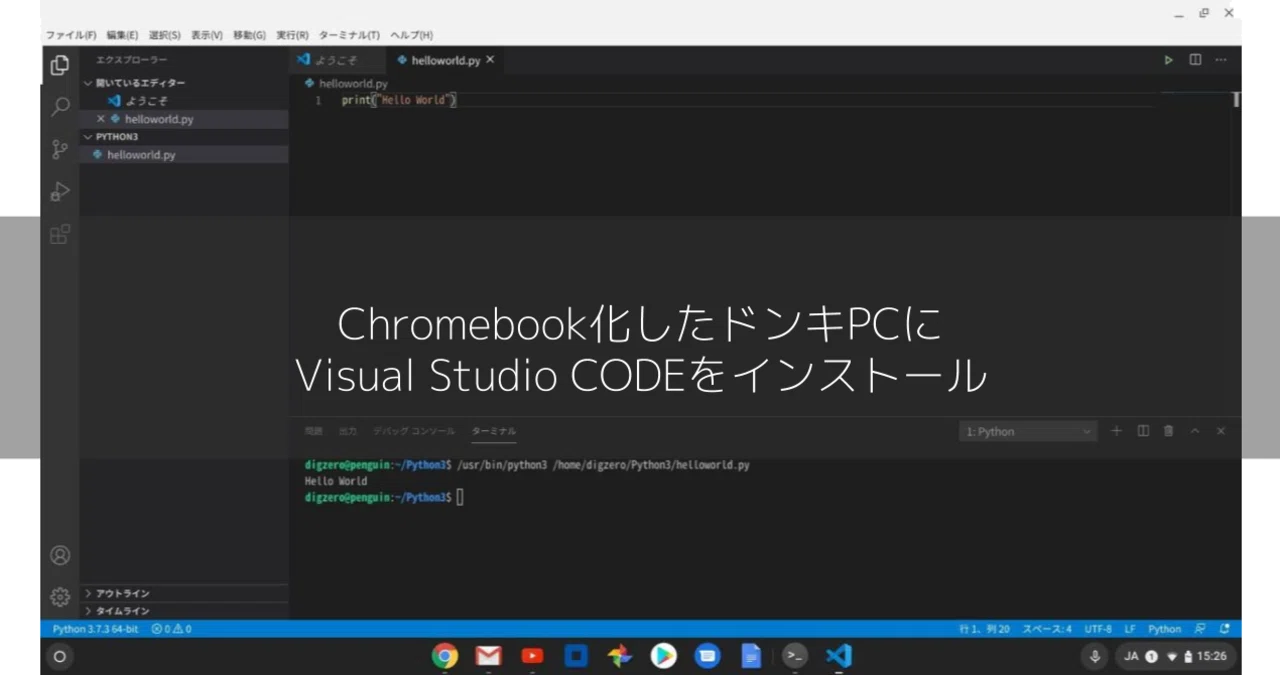1280x675 pixels.
Task: Close helloworld.py in the open editors list
Action: point(100,119)
